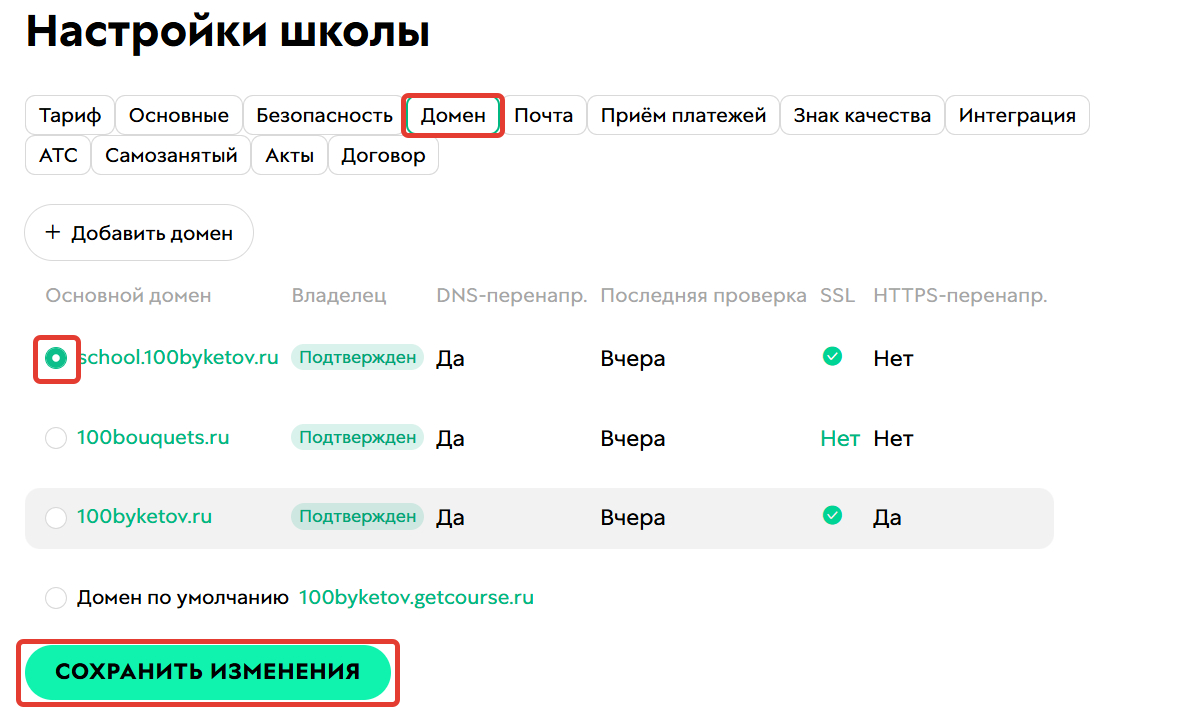Click Подтвержден badge in 100byketov.ru row

coord(357,516)
